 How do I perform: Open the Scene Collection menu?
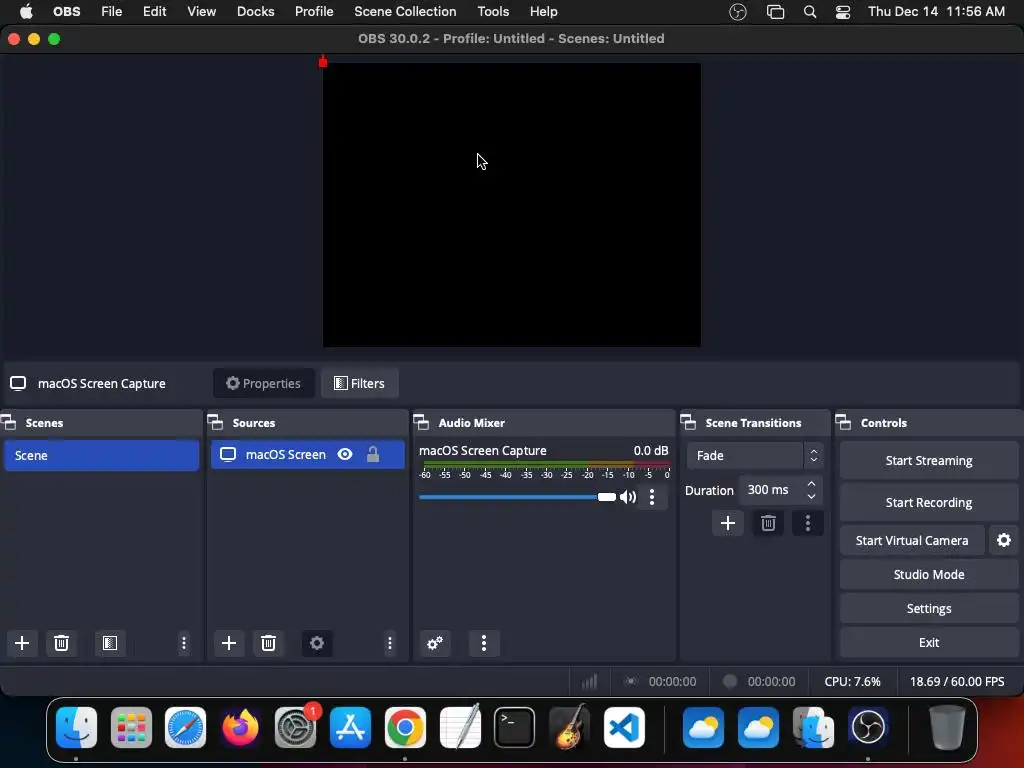coord(405,12)
